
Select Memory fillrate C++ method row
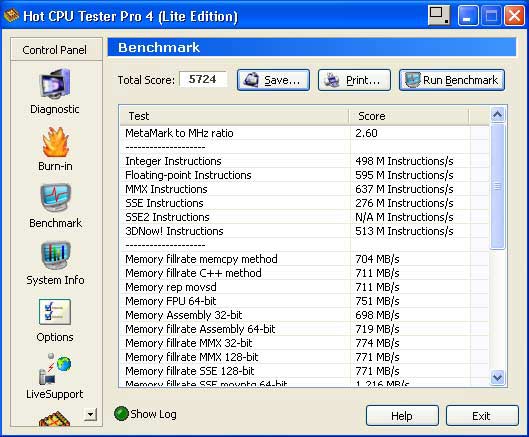pos(304,273)
